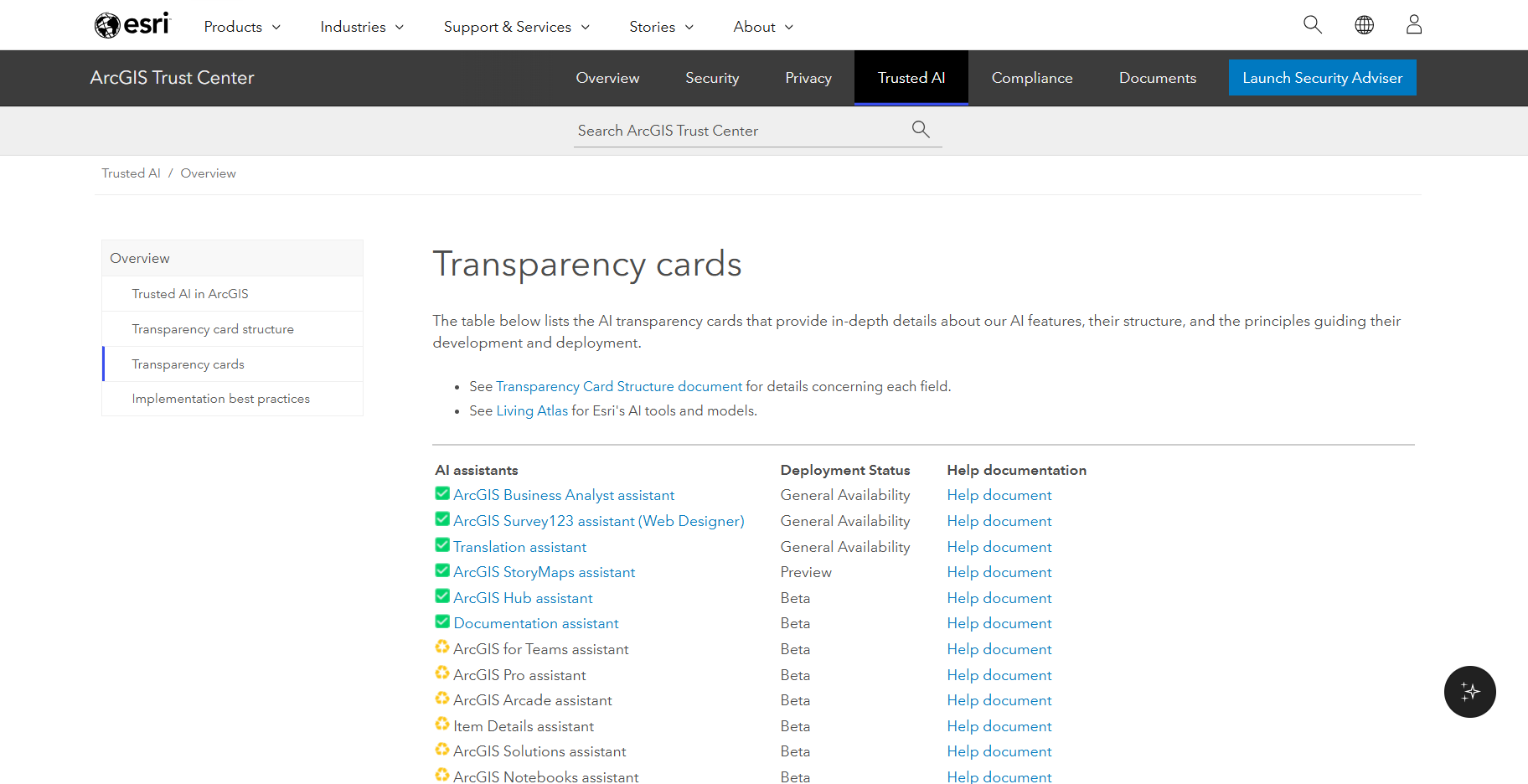Select Transparency cards sidebar item
Viewport: 1528px width, 784px height.
[x=232, y=364]
